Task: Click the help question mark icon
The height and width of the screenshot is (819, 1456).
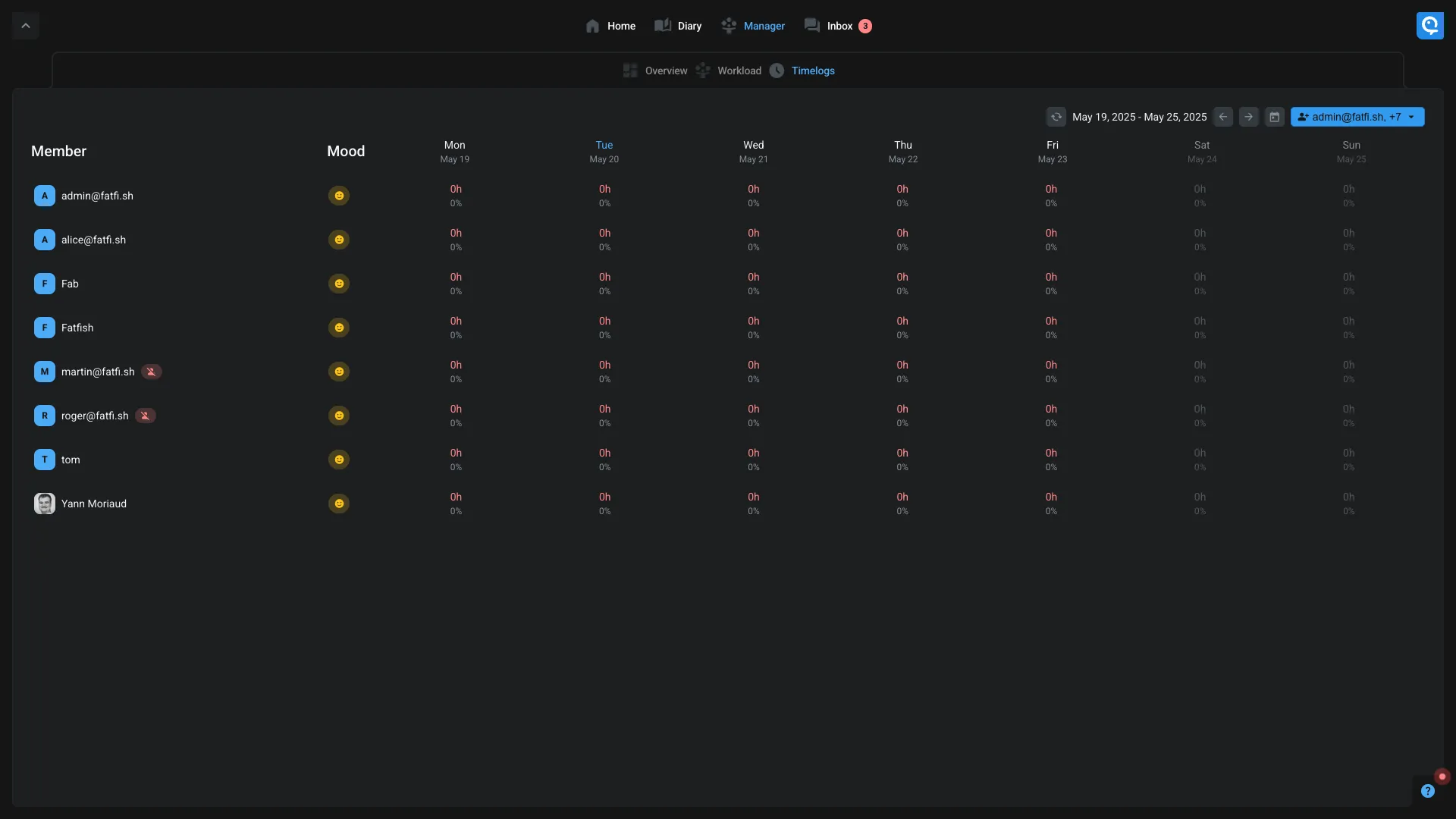Action: point(1427,791)
